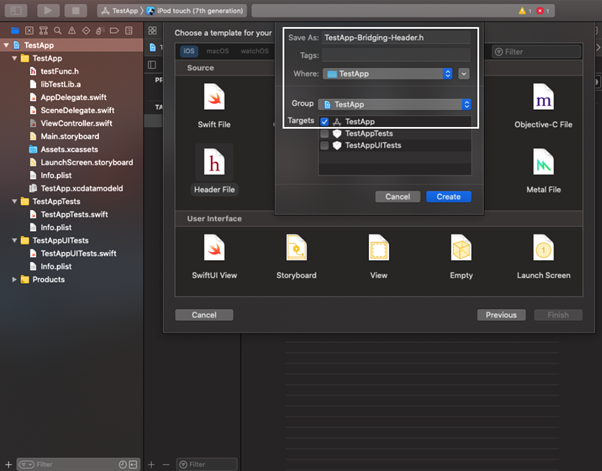Viewport: 602px width, 471px height.
Task: Select the iOS platform tab
Action: 189,51
